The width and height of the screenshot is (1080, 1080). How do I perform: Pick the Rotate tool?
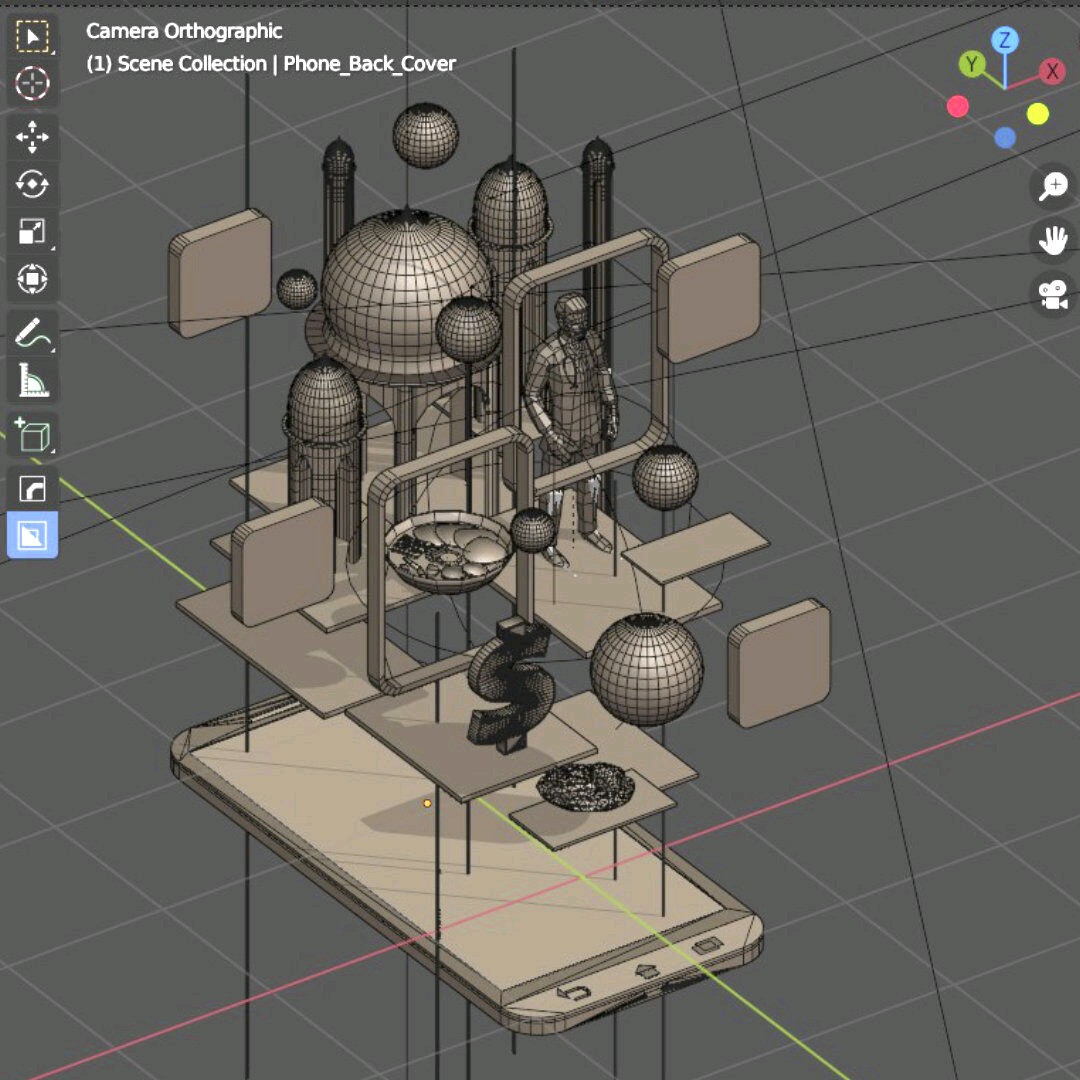(x=32, y=184)
